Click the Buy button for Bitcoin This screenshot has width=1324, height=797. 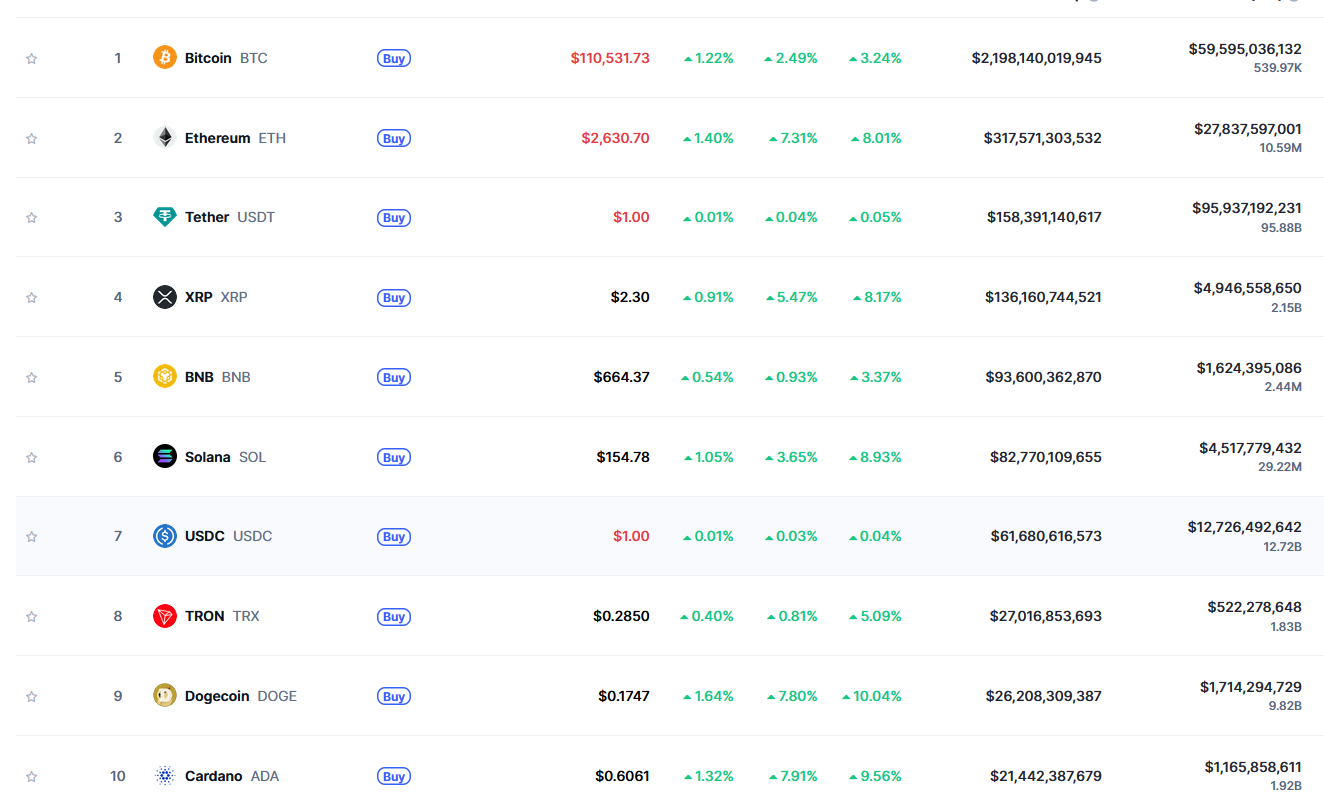pyautogui.click(x=394, y=58)
